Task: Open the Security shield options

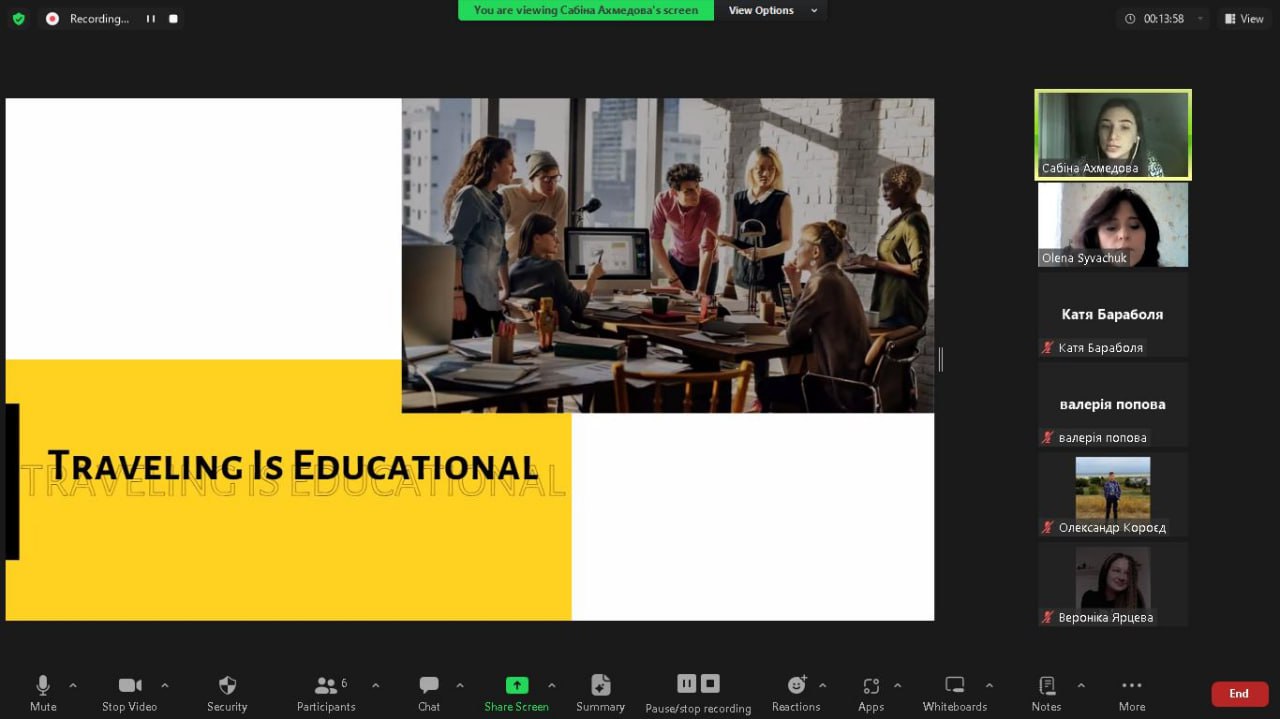Action: tap(227, 693)
